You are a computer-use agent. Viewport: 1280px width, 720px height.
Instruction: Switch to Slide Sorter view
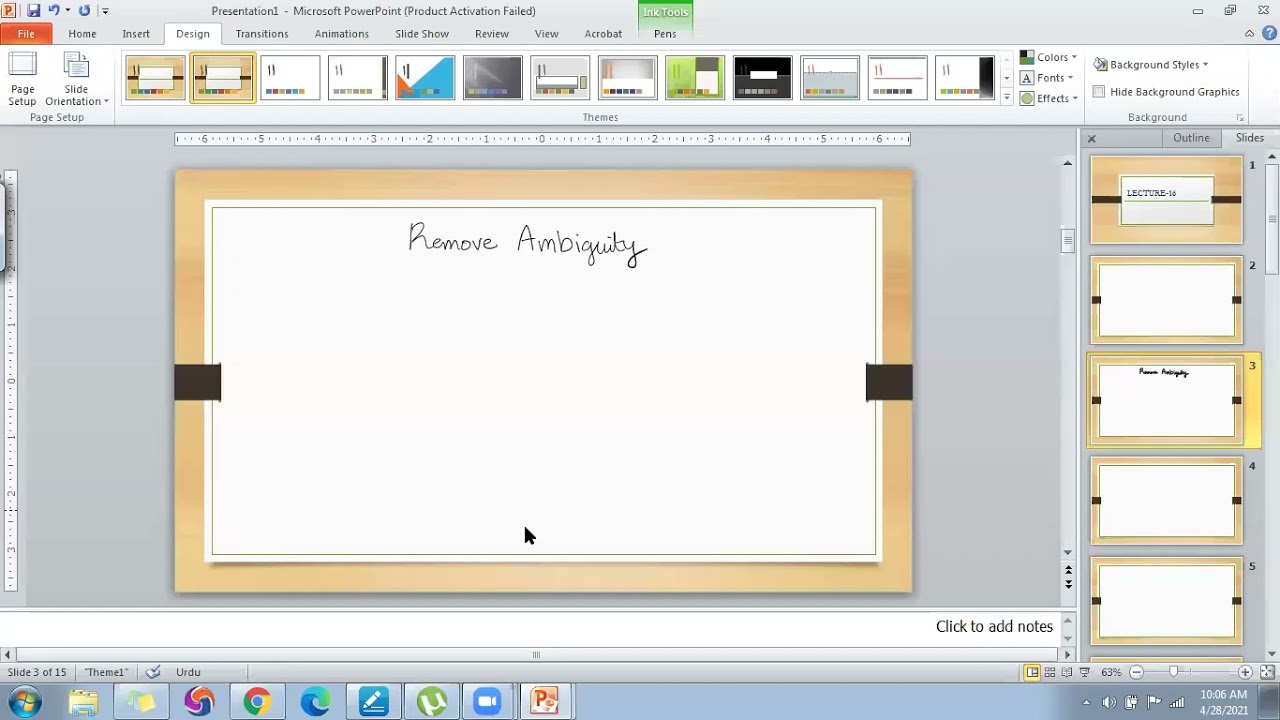tap(1049, 673)
